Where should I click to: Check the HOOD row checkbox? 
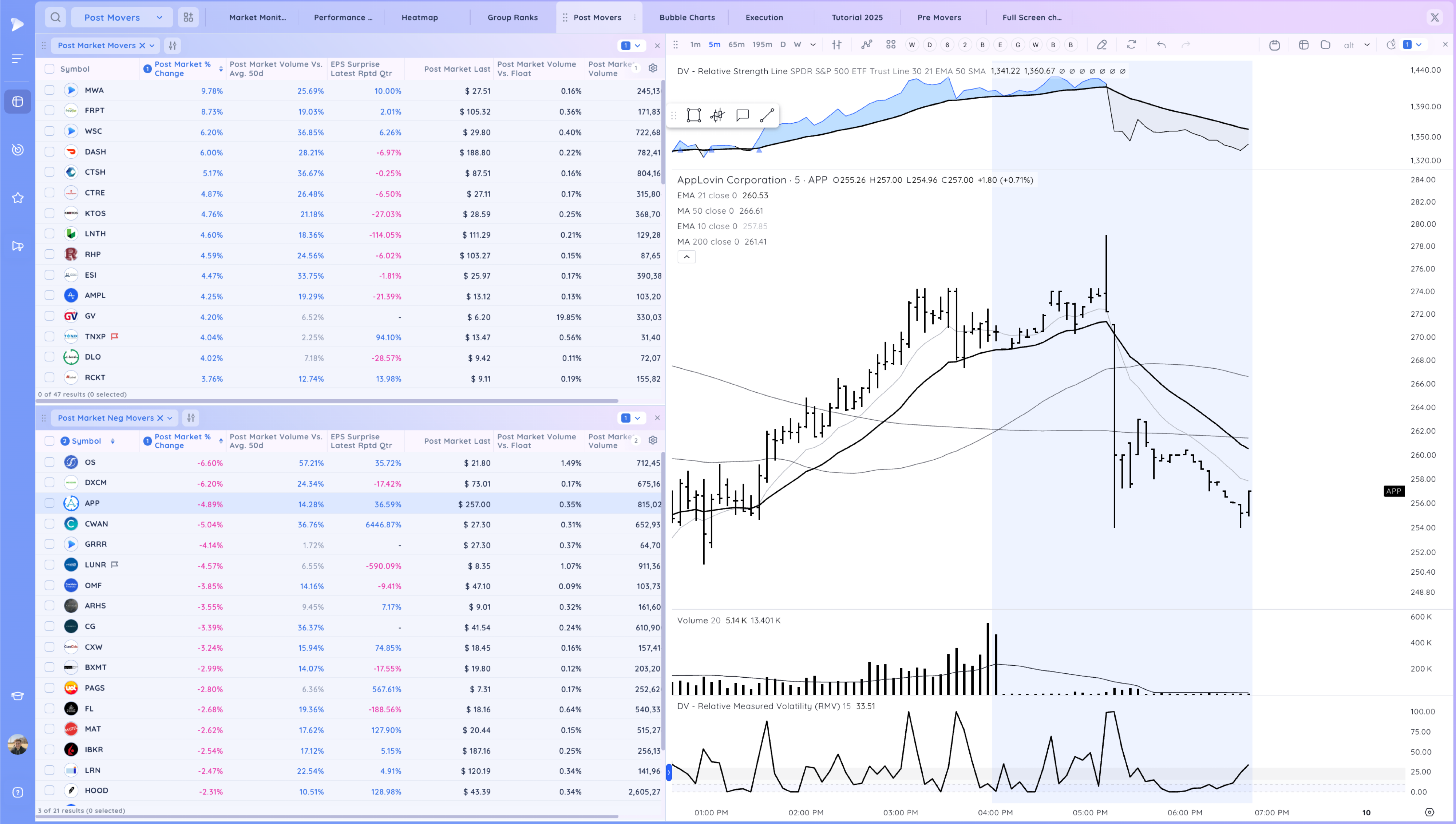coord(50,791)
